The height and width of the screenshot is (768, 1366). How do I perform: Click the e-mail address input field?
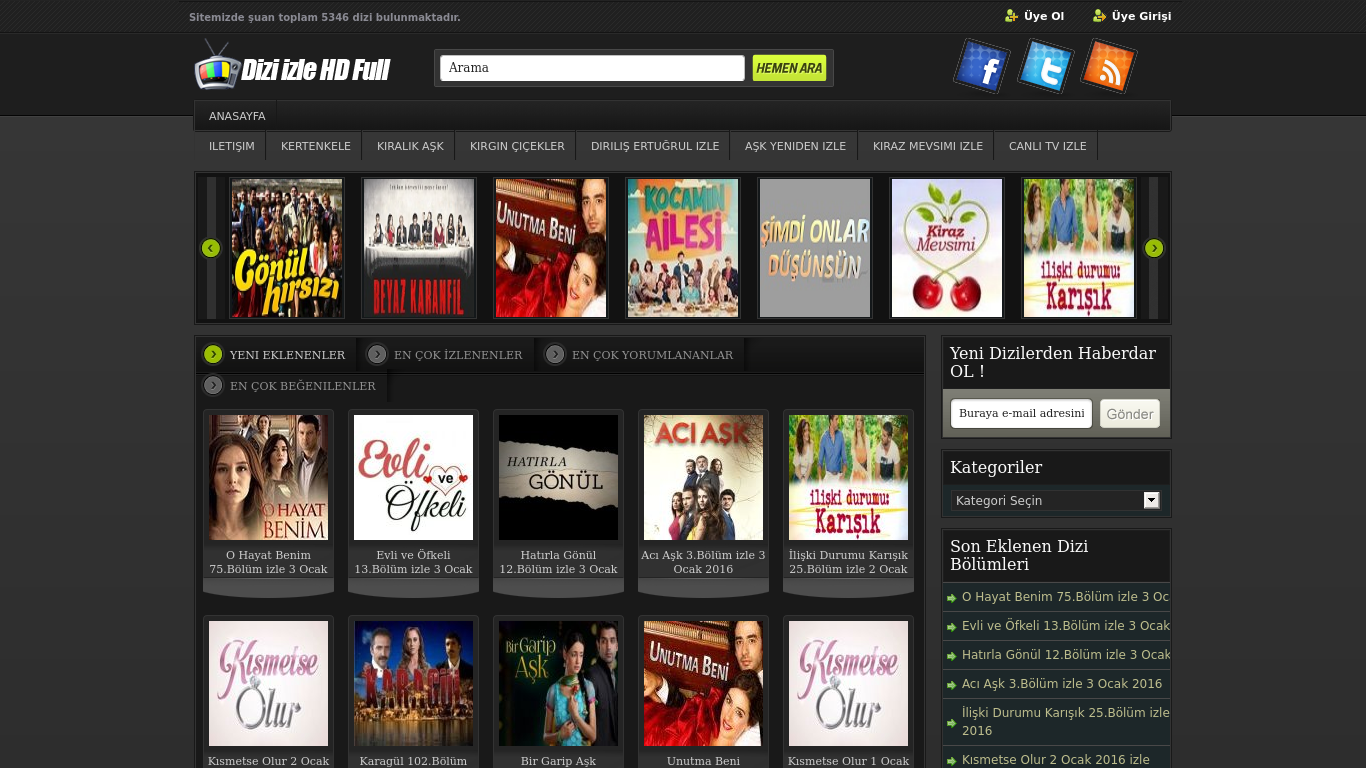tap(1021, 413)
